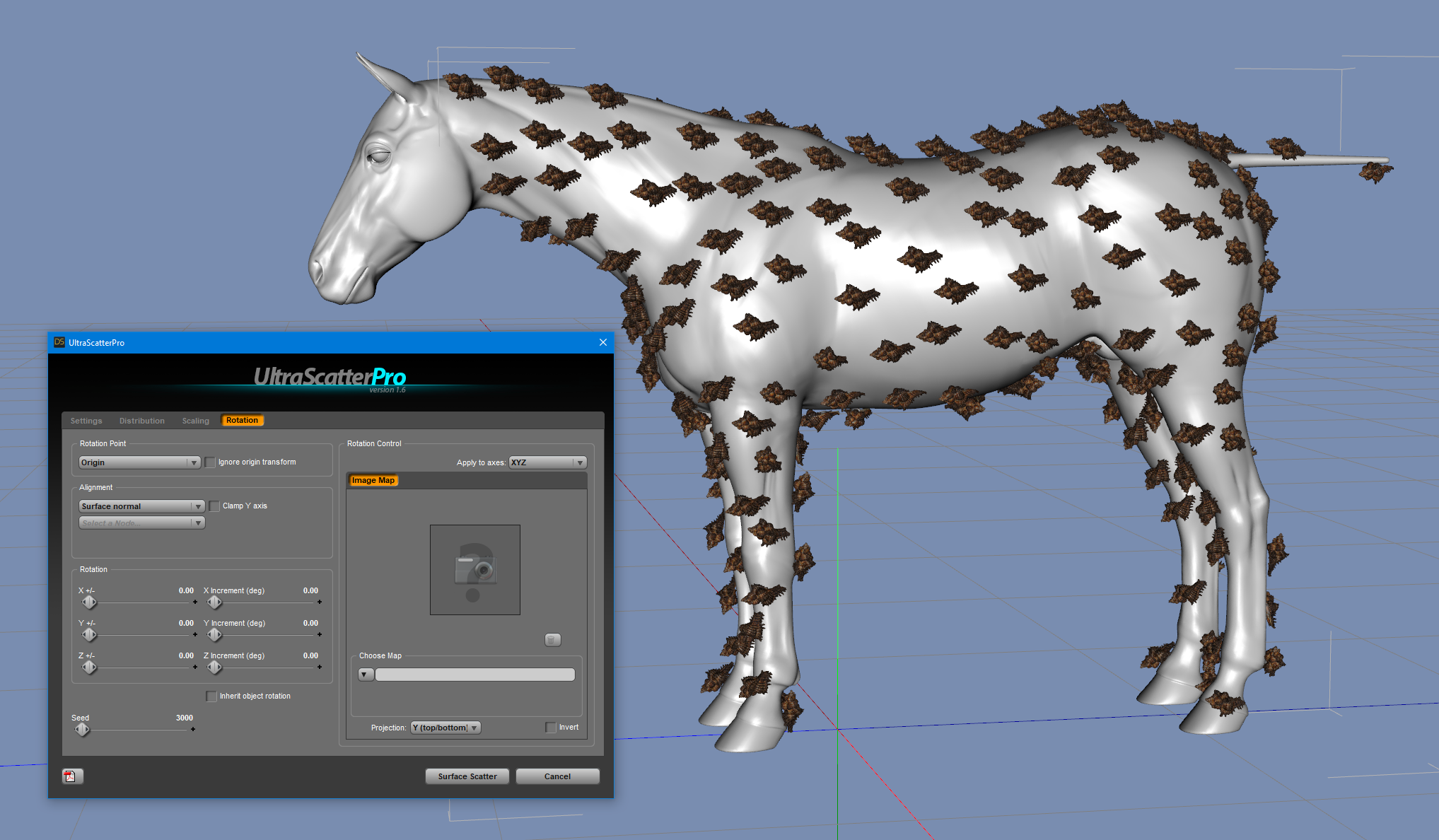Open the Origin rotation point dropdown
1439x840 pixels.
click(139, 462)
